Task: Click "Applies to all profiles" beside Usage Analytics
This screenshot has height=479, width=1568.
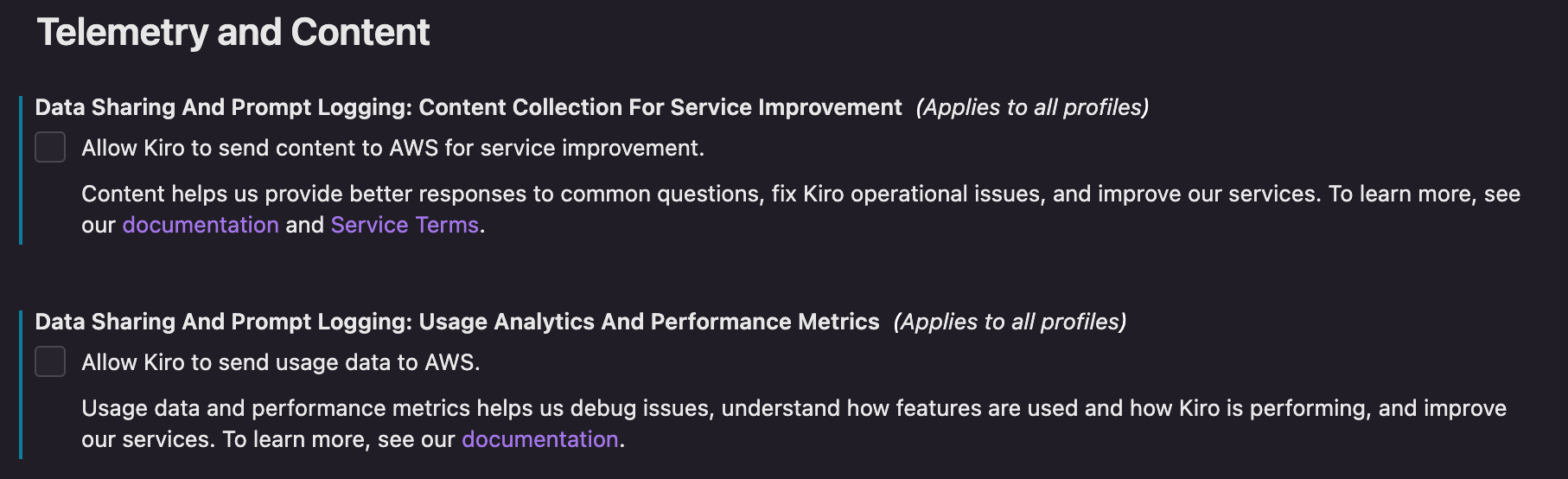Action: tap(1010, 322)
